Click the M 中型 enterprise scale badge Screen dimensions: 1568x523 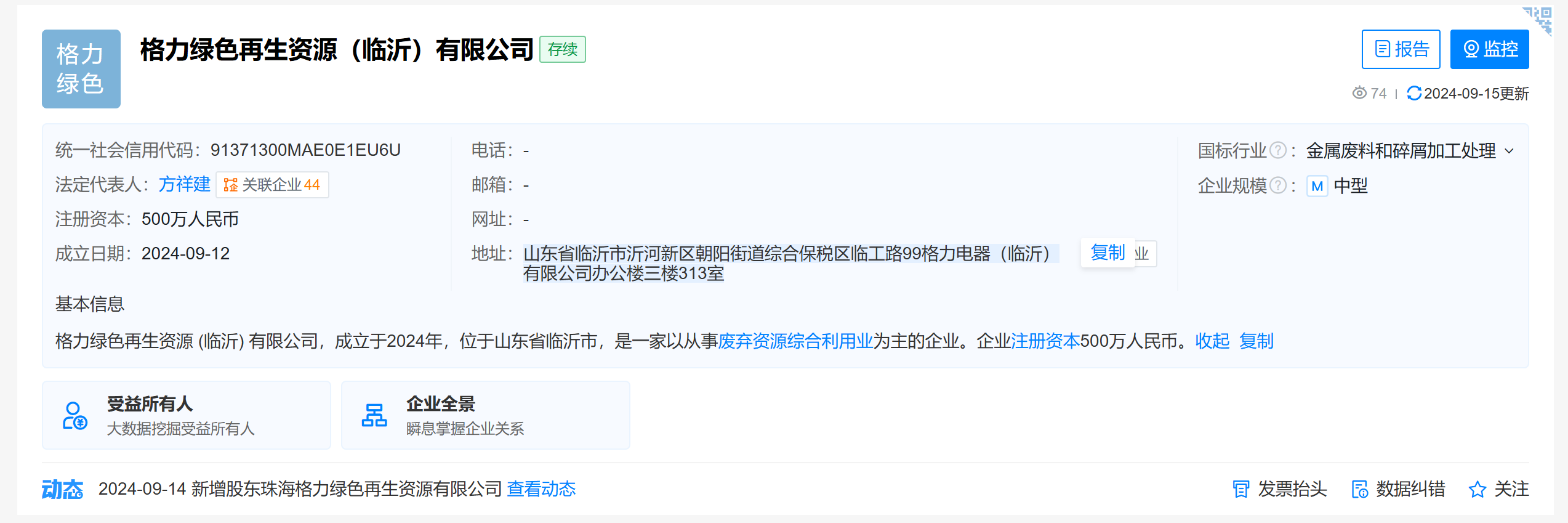(1317, 186)
